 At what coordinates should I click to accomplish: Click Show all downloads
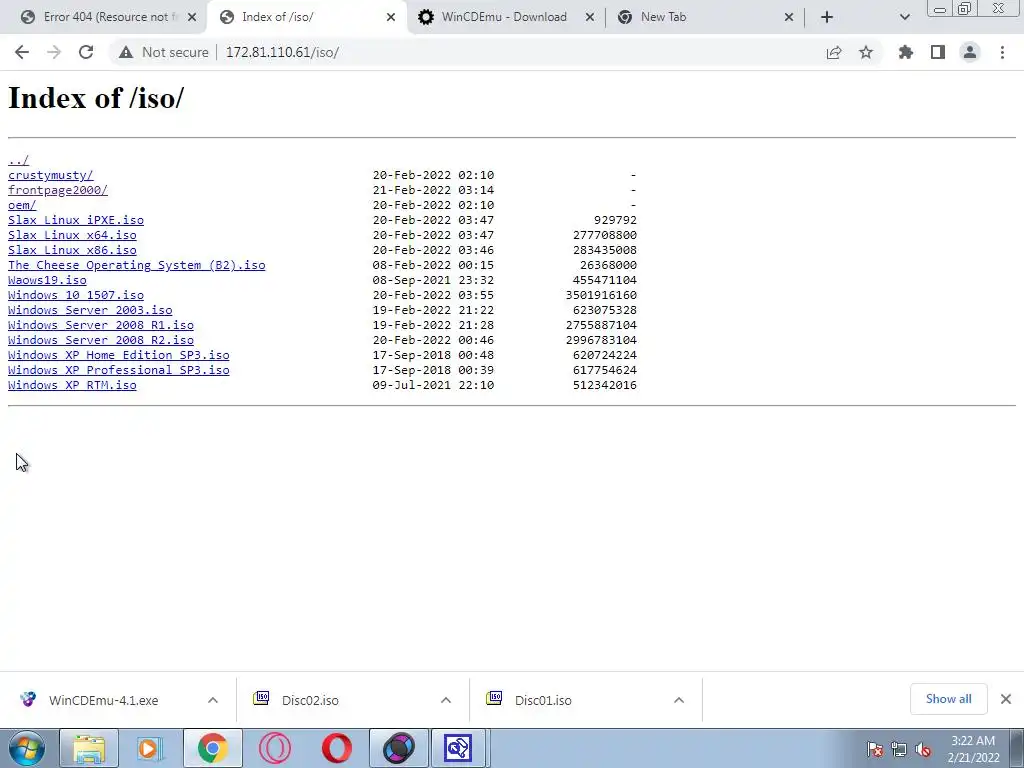pyautogui.click(x=948, y=699)
